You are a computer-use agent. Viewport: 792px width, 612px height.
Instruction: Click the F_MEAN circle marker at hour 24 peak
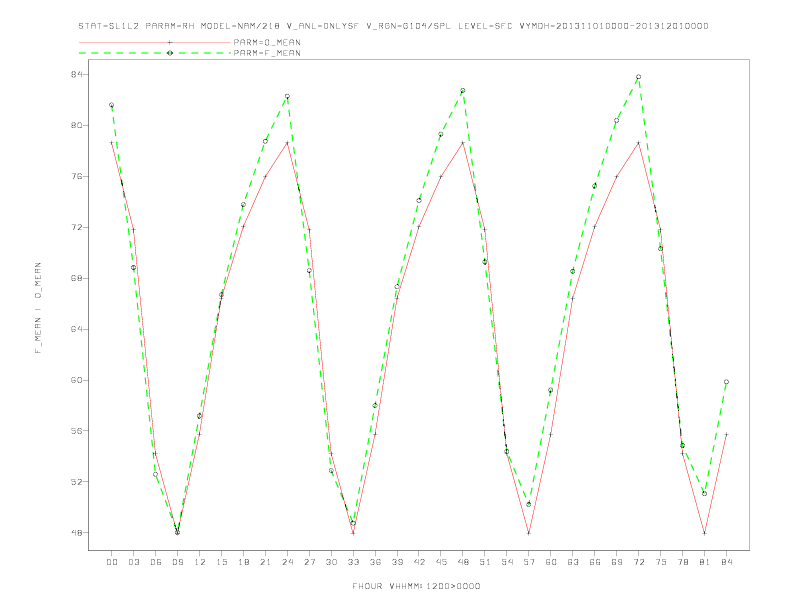(287, 96)
